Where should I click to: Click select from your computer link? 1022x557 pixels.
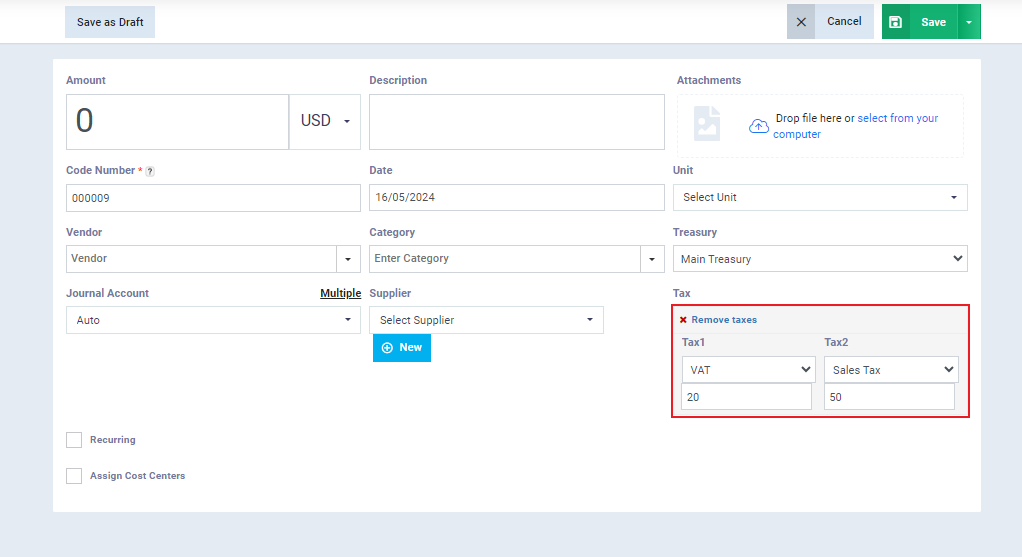tap(856, 126)
